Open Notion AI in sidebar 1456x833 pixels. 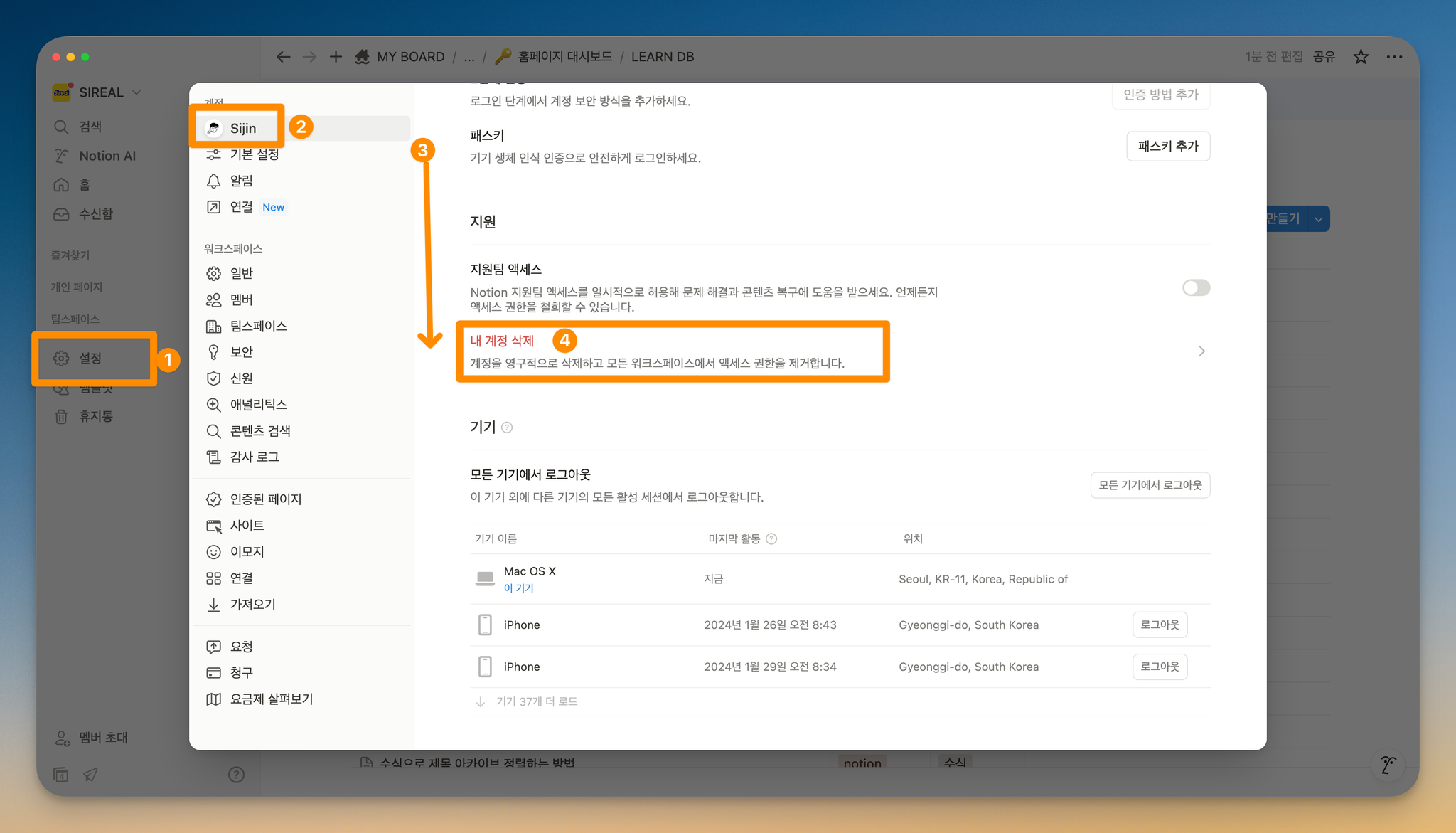[x=95, y=156]
